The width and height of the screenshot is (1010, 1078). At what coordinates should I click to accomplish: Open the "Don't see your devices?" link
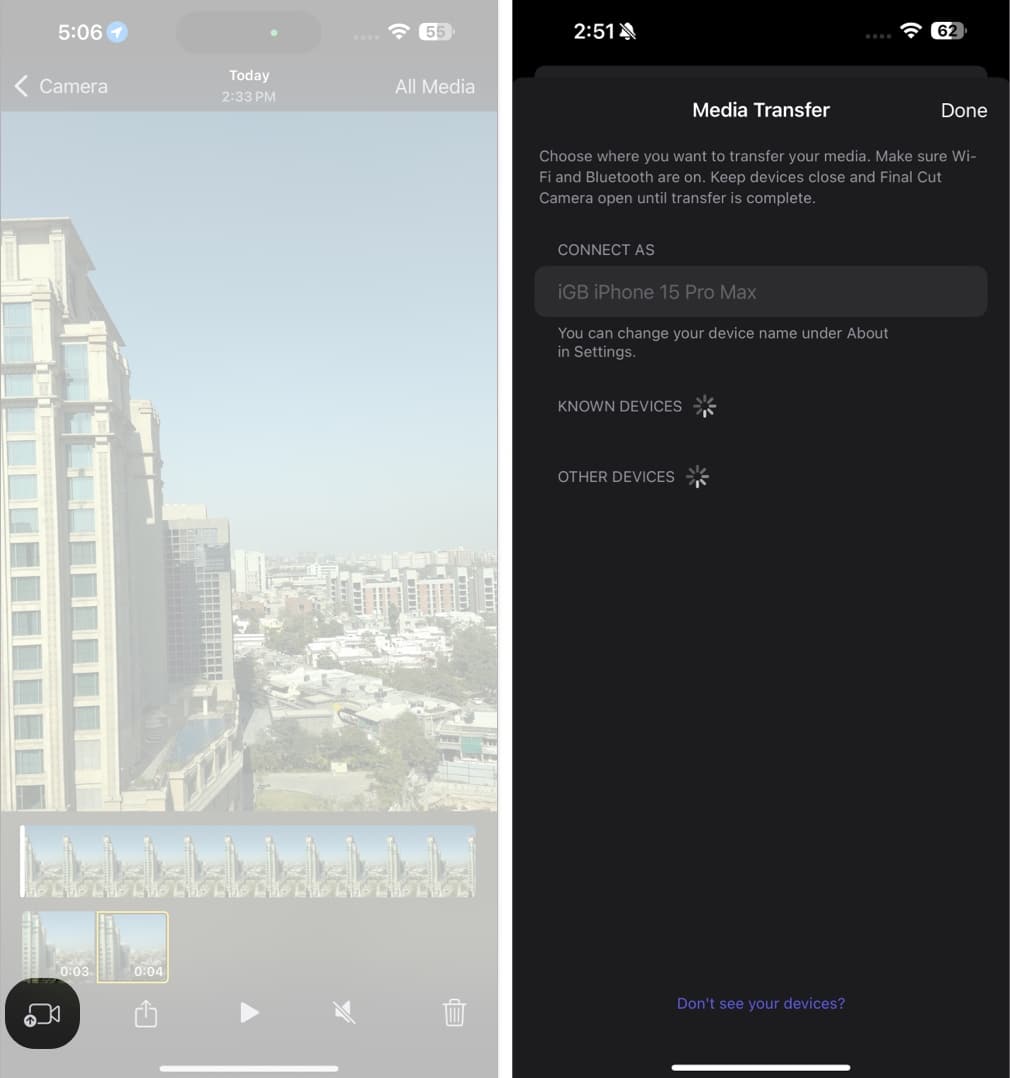click(x=760, y=1003)
